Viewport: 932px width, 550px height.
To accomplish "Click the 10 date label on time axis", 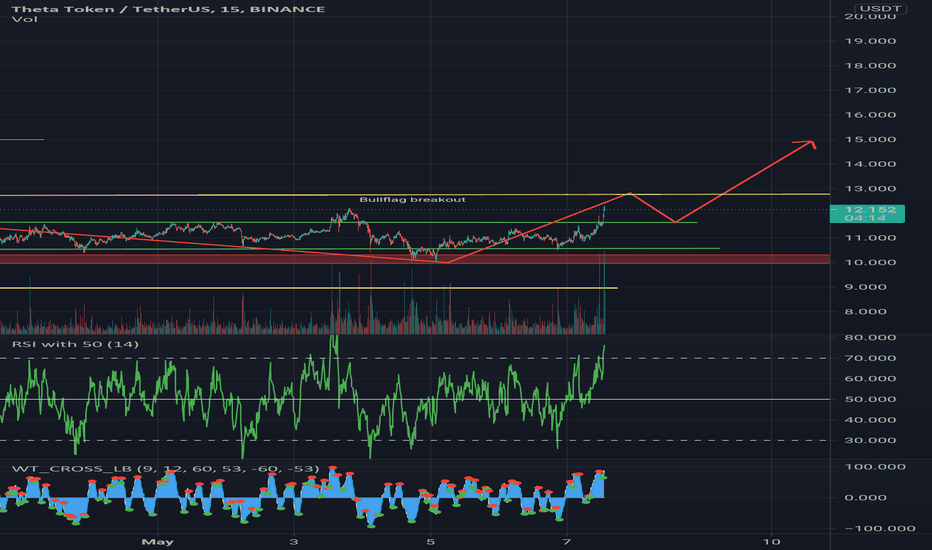I will click(x=771, y=542).
